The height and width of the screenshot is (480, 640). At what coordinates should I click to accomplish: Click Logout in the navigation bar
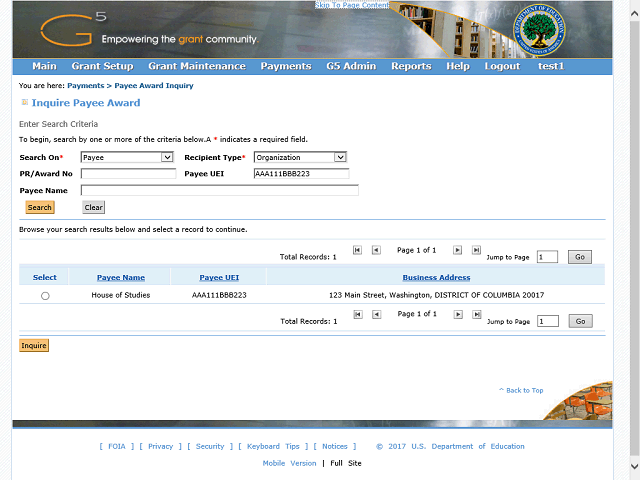pyautogui.click(x=502, y=66)
